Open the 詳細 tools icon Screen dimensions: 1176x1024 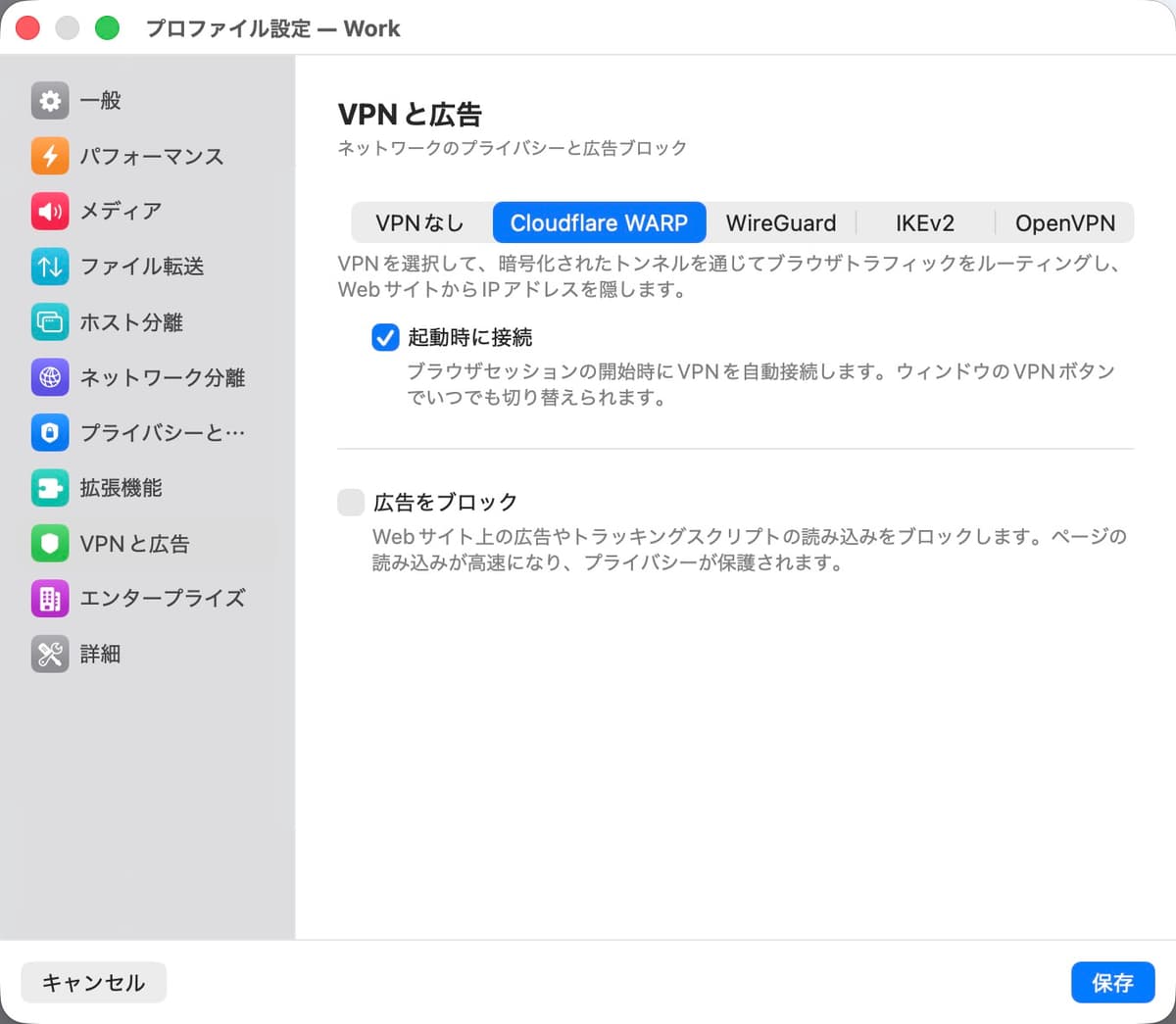tap(50, 654)
